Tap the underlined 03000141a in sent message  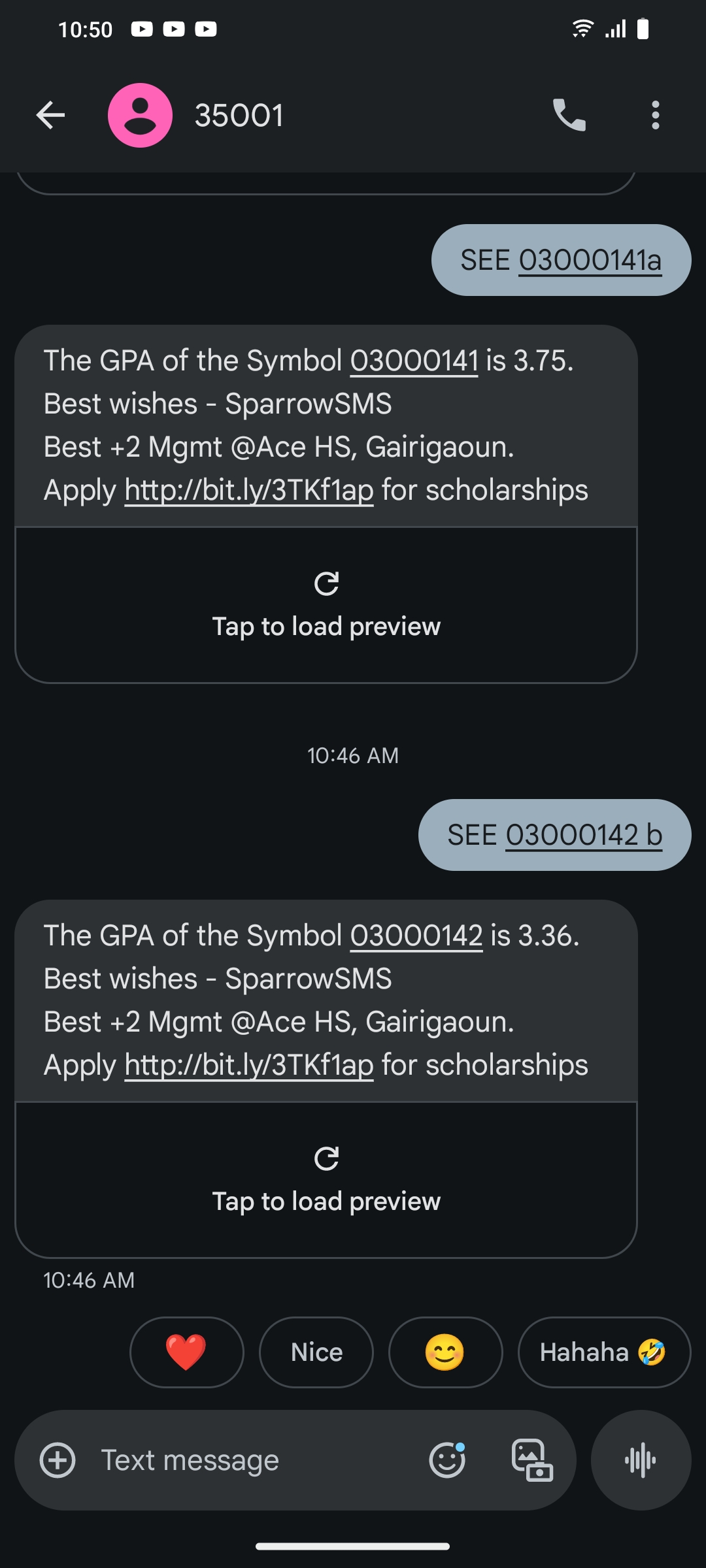pyautogui.click(x=590, y=260)
